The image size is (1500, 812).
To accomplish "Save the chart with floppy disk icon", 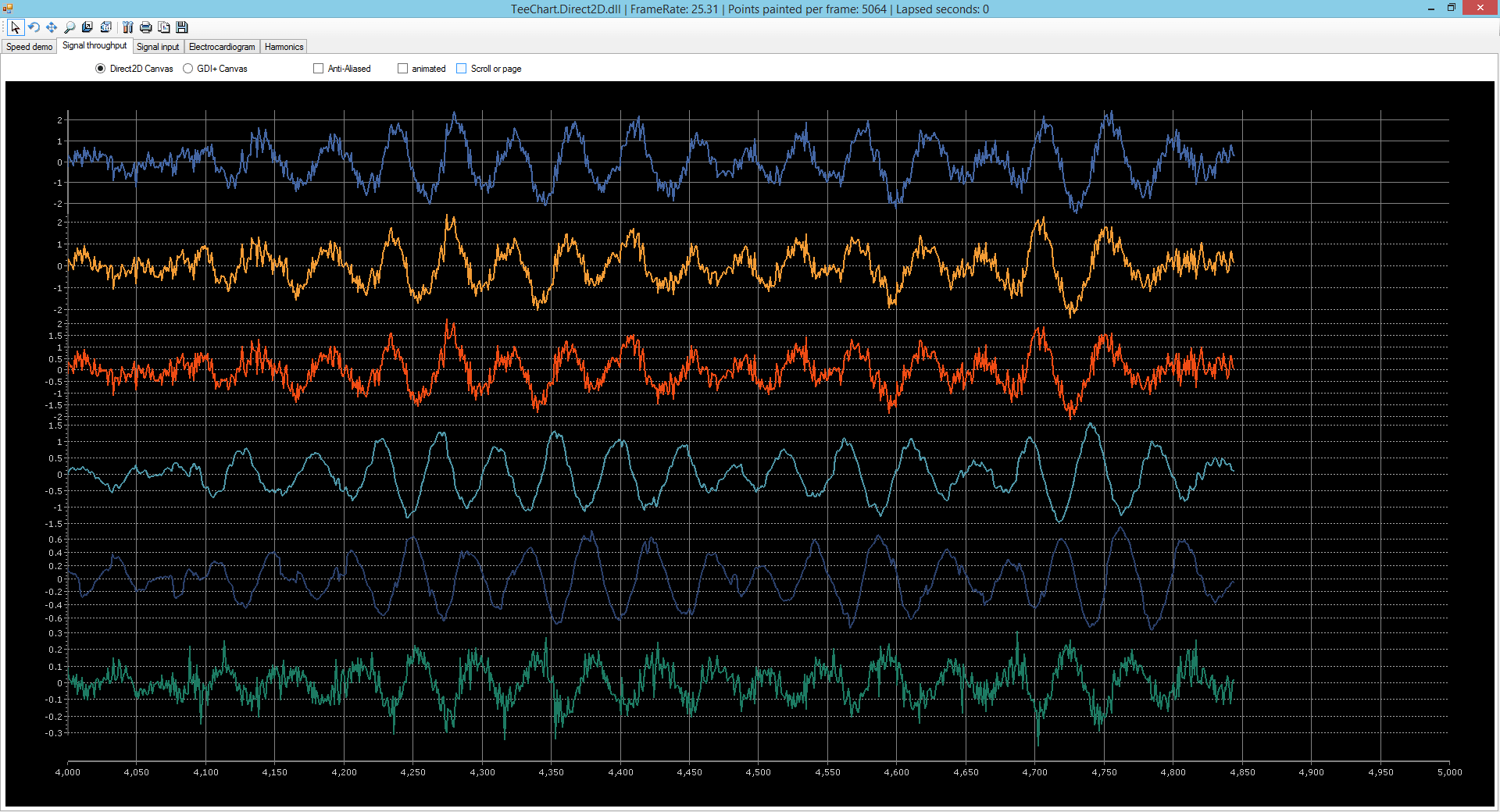I will click(x=181, y=27).
